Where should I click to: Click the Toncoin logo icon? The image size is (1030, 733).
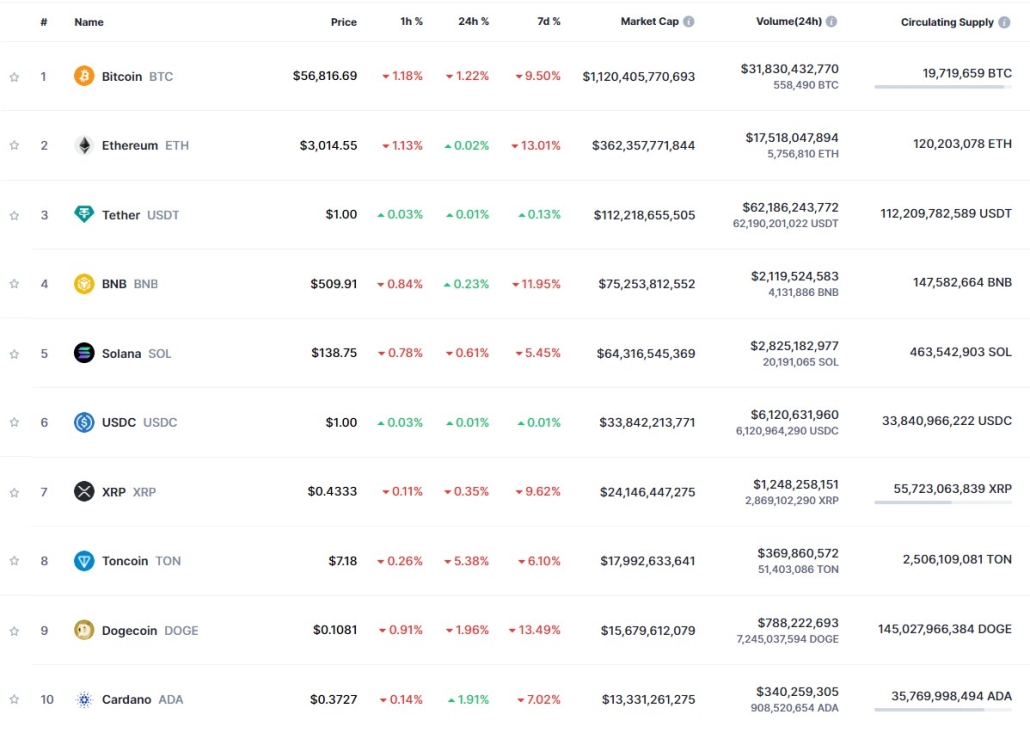[83, 561]
